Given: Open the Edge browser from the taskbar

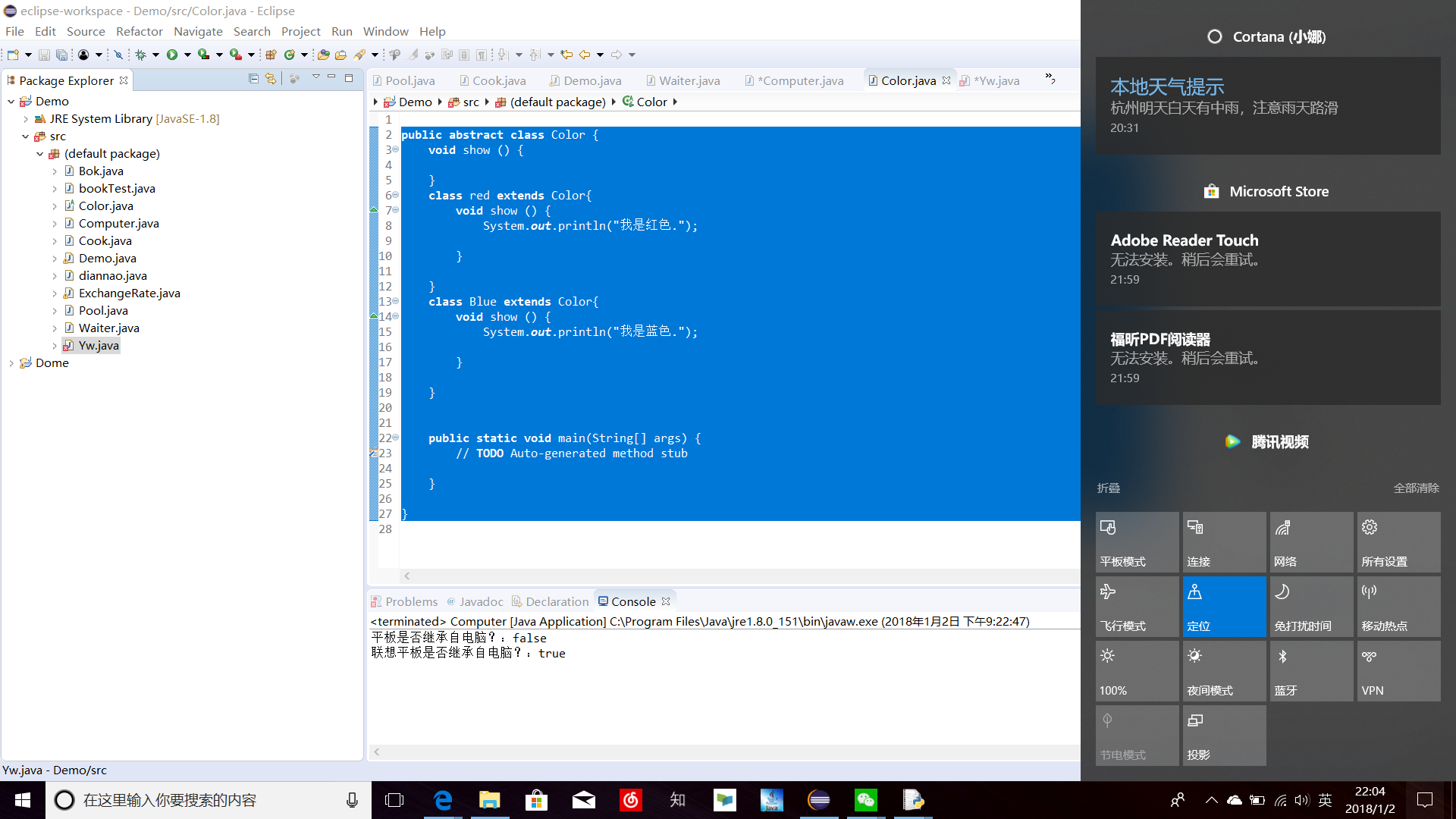Looking at the screenshot, I should (443, 800).
